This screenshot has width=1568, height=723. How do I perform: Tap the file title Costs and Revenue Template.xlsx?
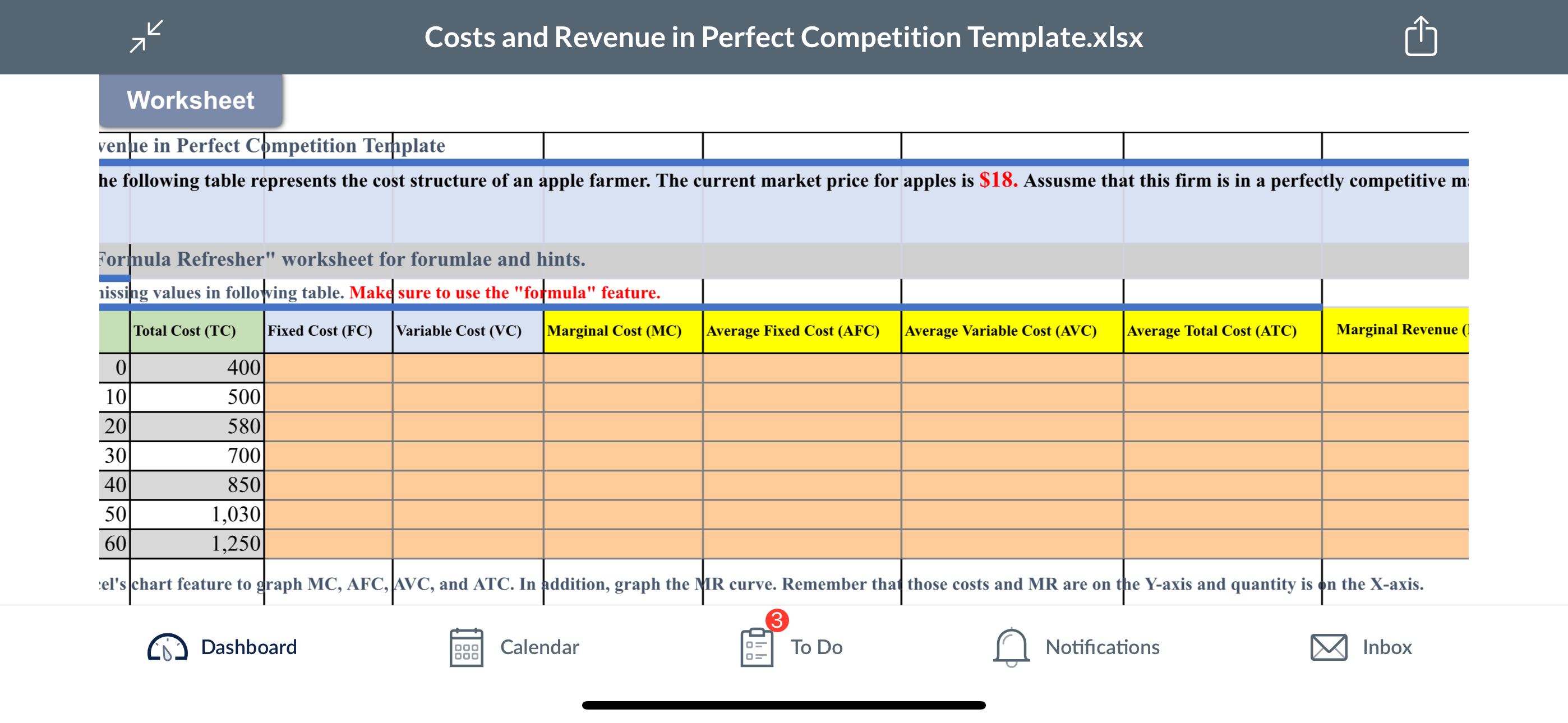pos(783,37)
